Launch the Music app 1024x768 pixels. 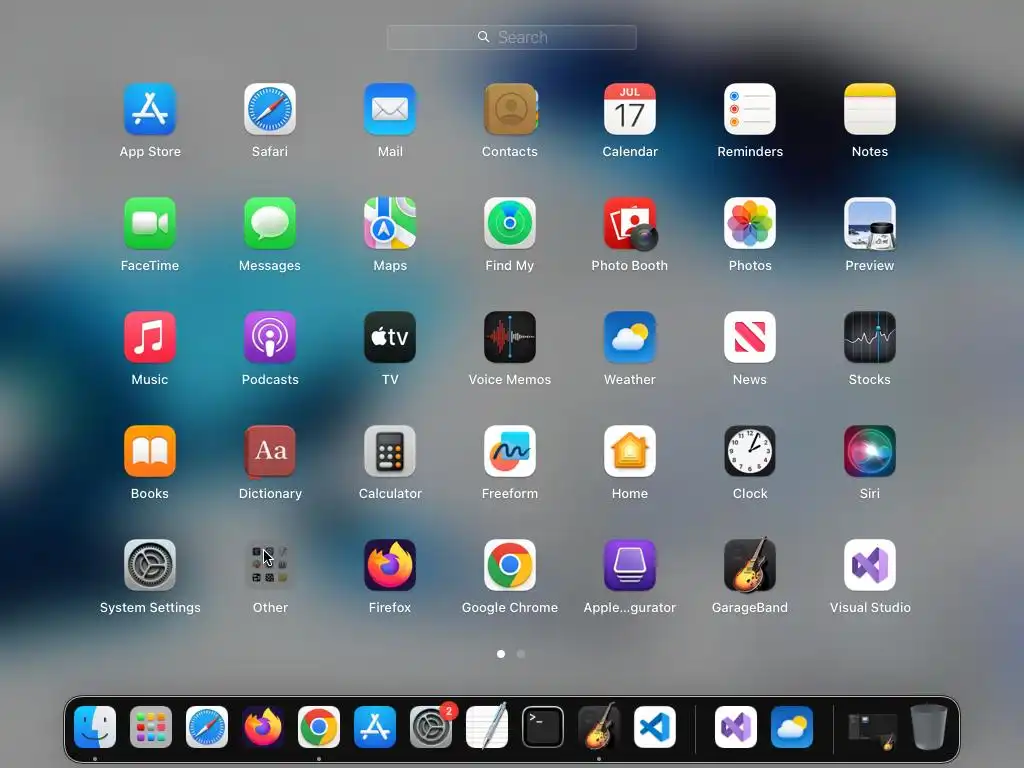[x=150, y=337]
